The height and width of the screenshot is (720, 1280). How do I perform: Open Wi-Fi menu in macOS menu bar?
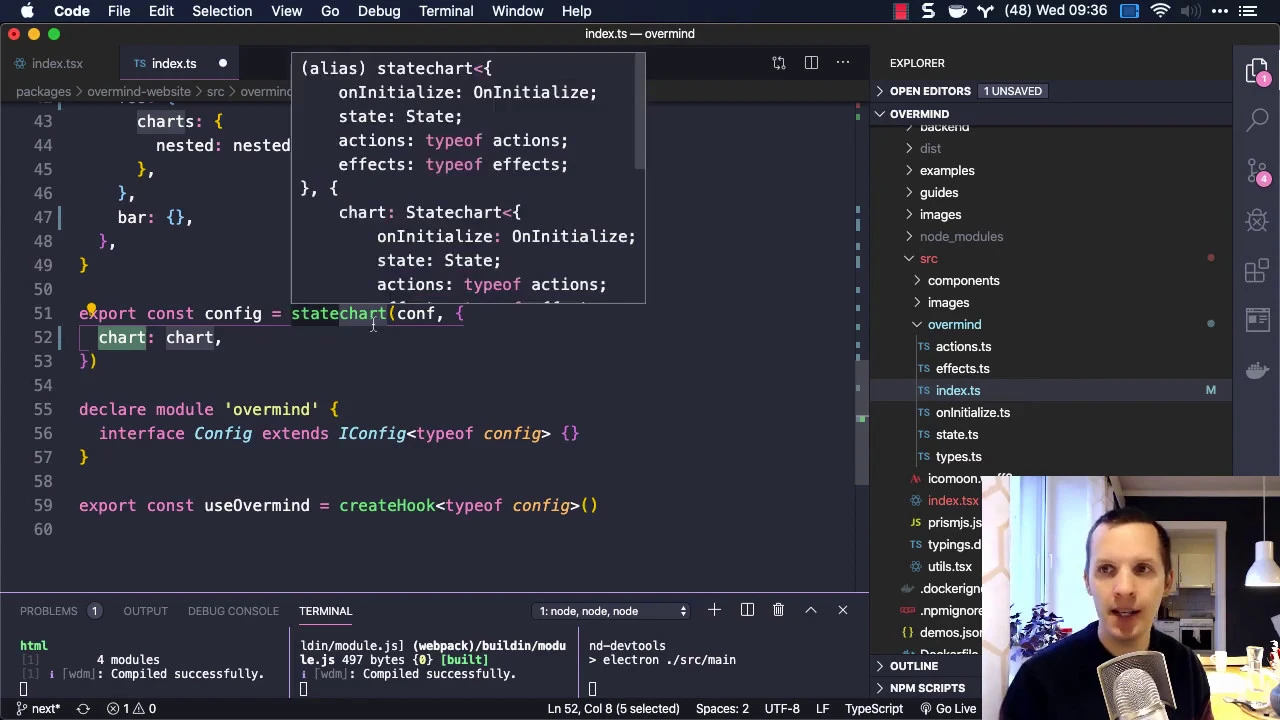1160,11
